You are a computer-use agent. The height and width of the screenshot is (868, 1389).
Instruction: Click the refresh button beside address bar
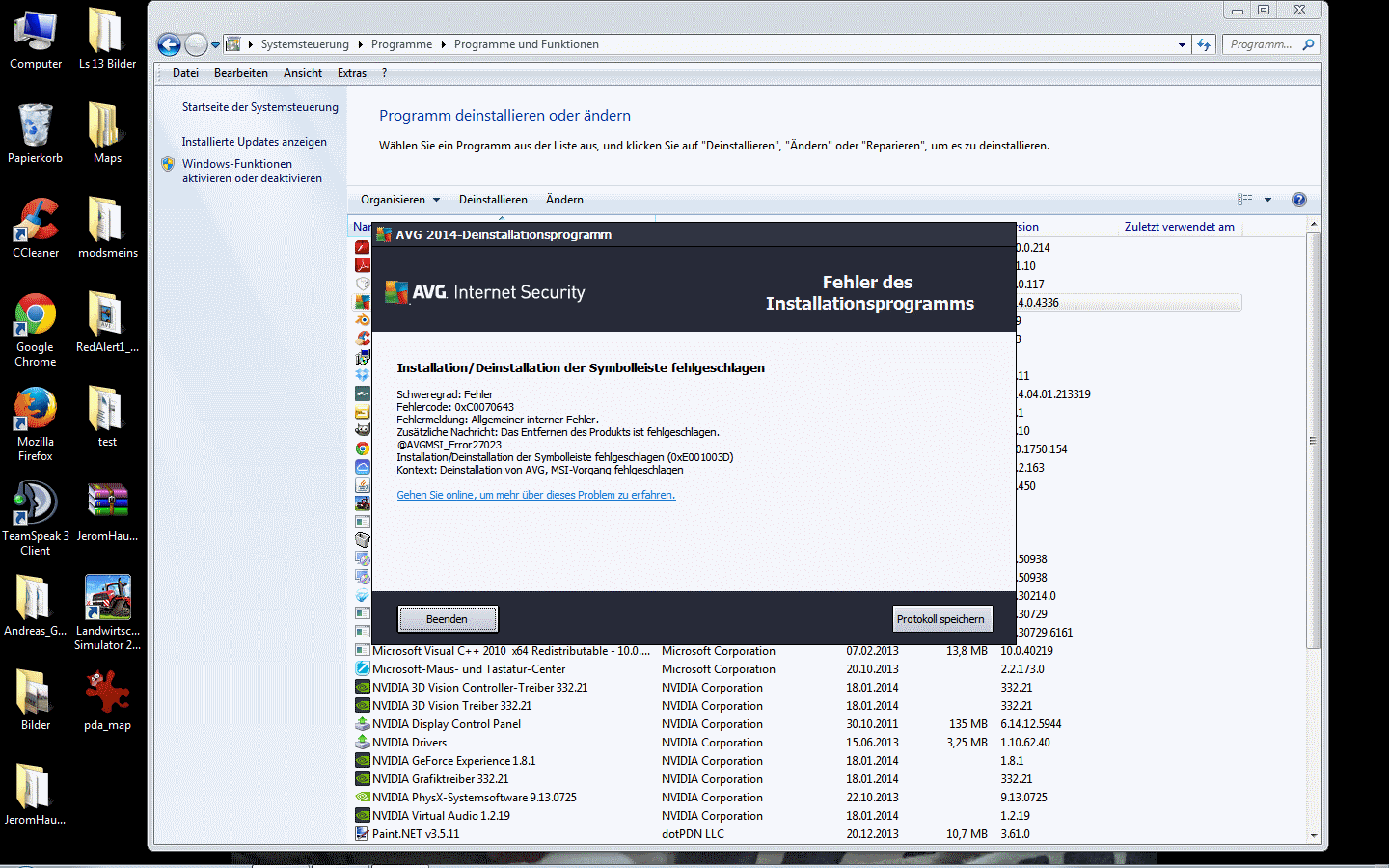coord(1204,44)
